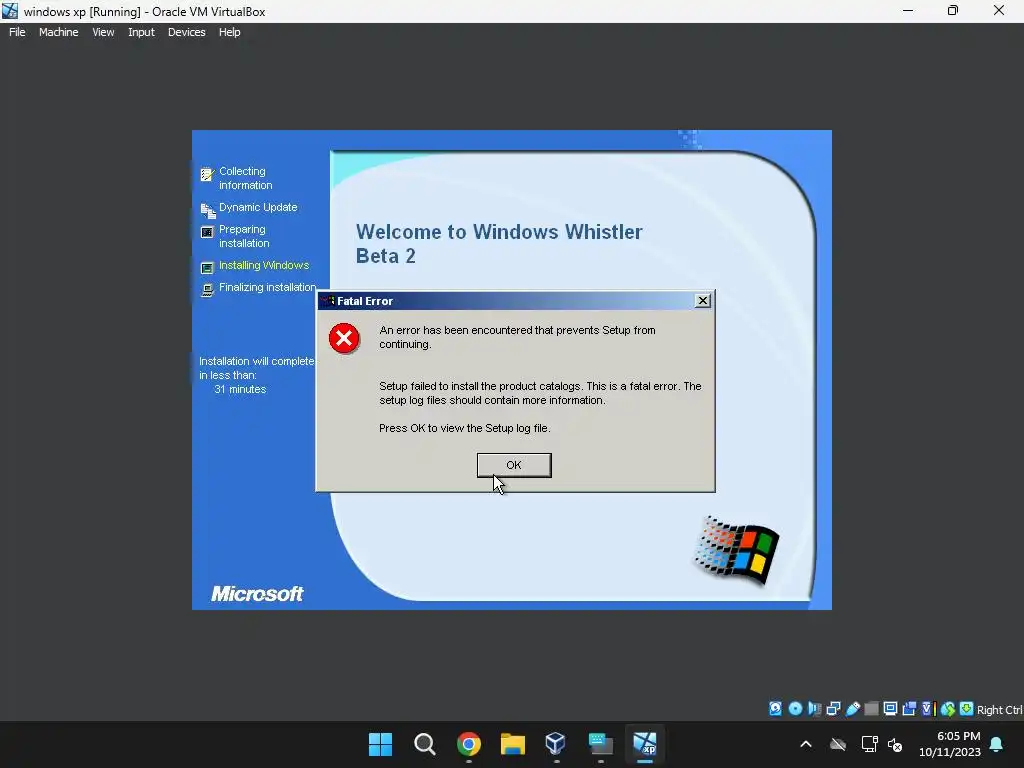
Task: Open the Help menu
Action: pos(229,32)
